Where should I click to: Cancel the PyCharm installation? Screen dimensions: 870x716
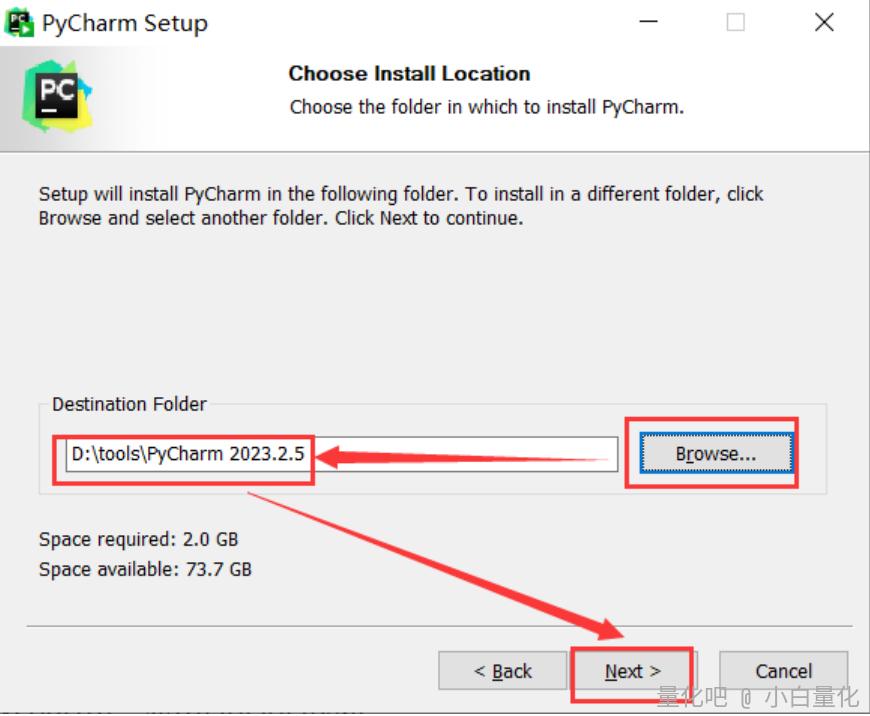(x=783, y=671)
